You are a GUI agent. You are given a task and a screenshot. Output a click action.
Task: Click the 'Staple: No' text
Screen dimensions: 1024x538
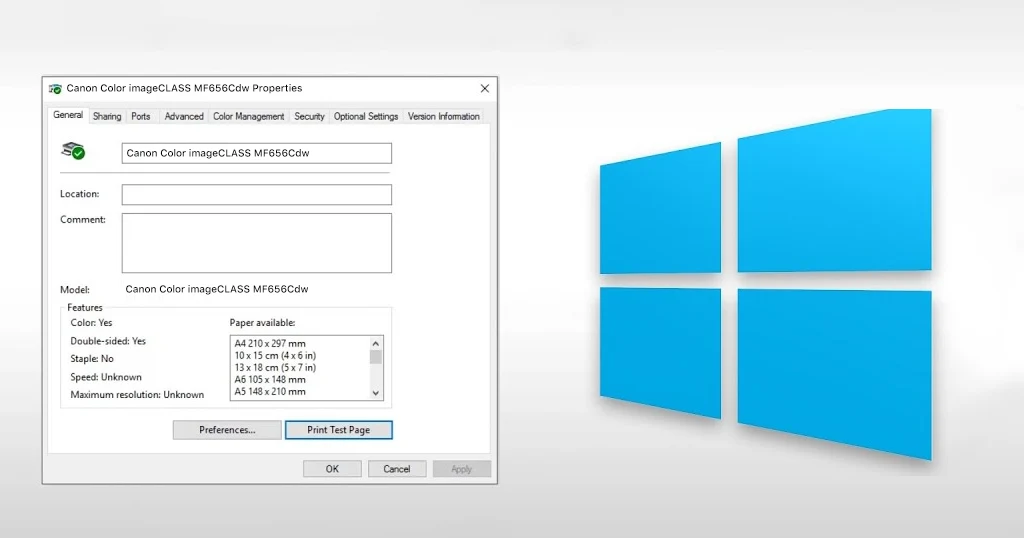pos(92,358)
